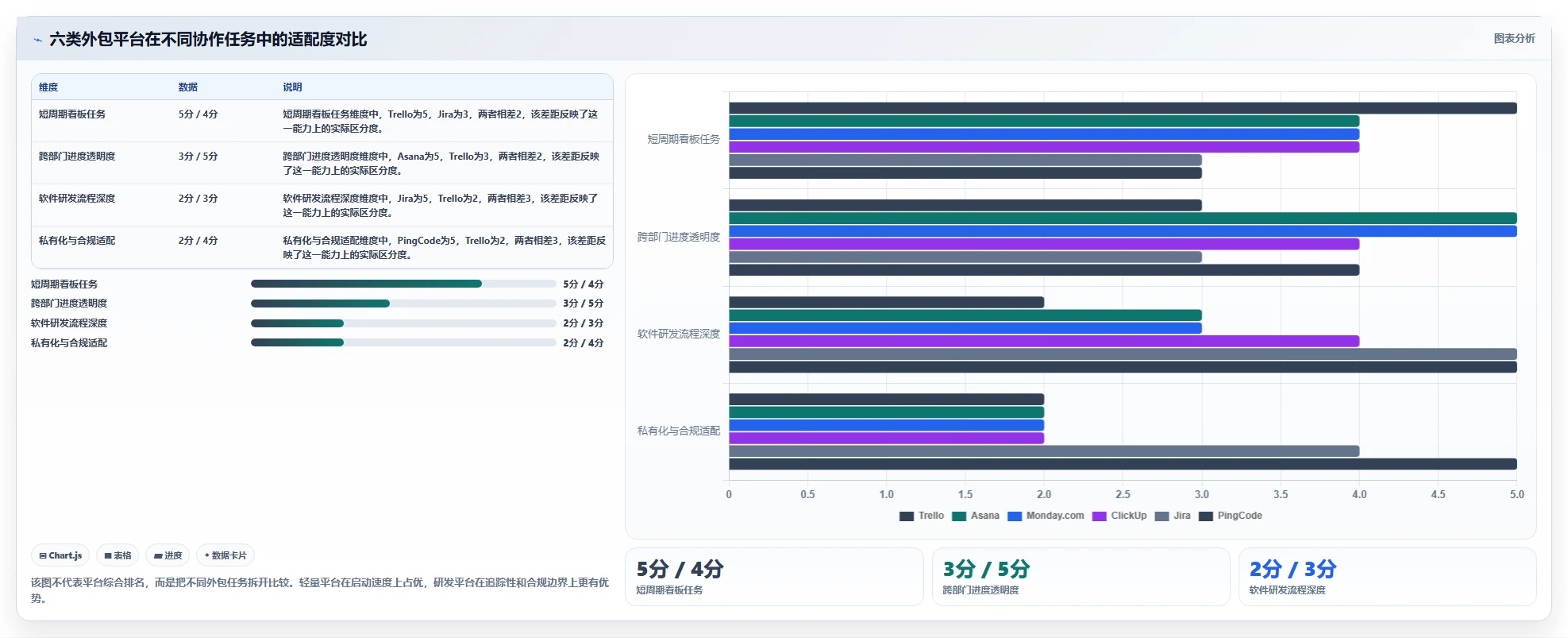The width and height of the screenshot is (1568, 638).
Task: Click the small icon beside the chart title
Action: coord(37,40)
